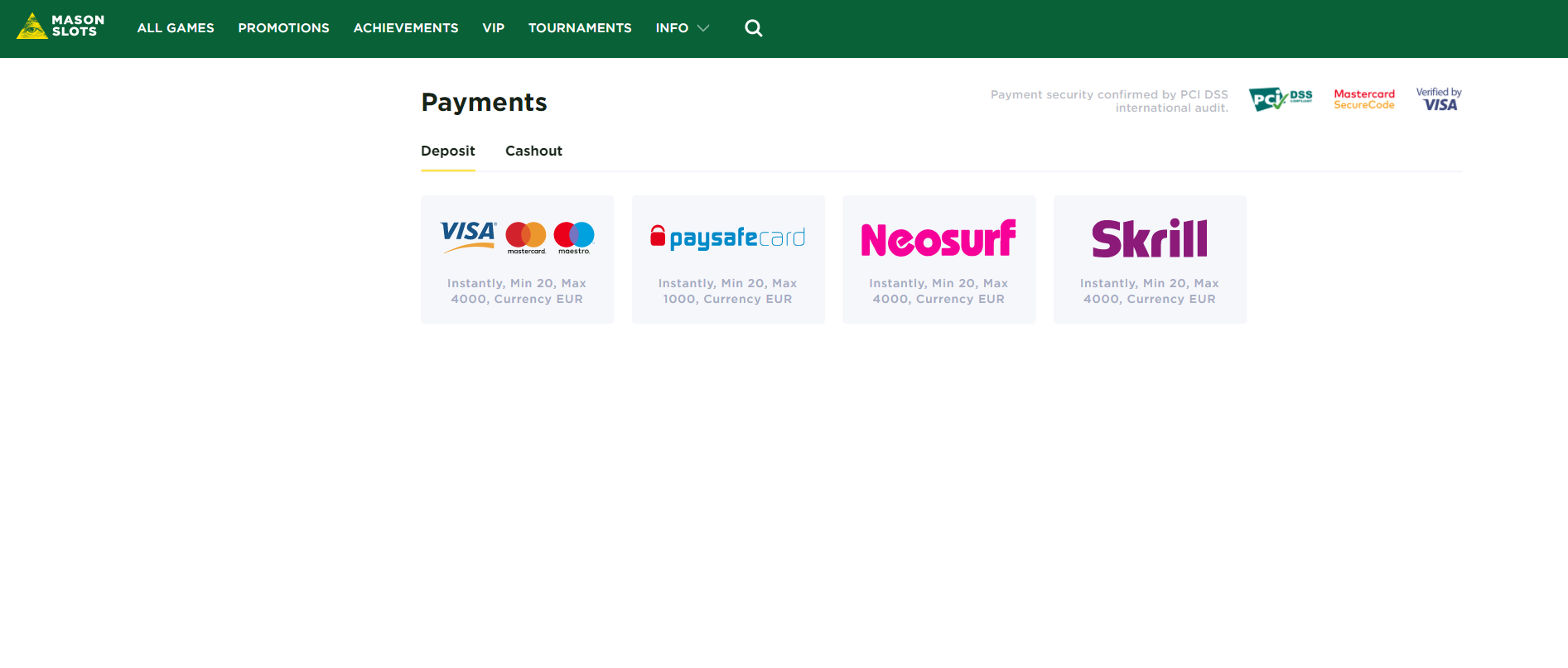Click the Payments heading
Image resolution: width=1568 pixels, height=668 pixels.
click(x=484, y=102)
